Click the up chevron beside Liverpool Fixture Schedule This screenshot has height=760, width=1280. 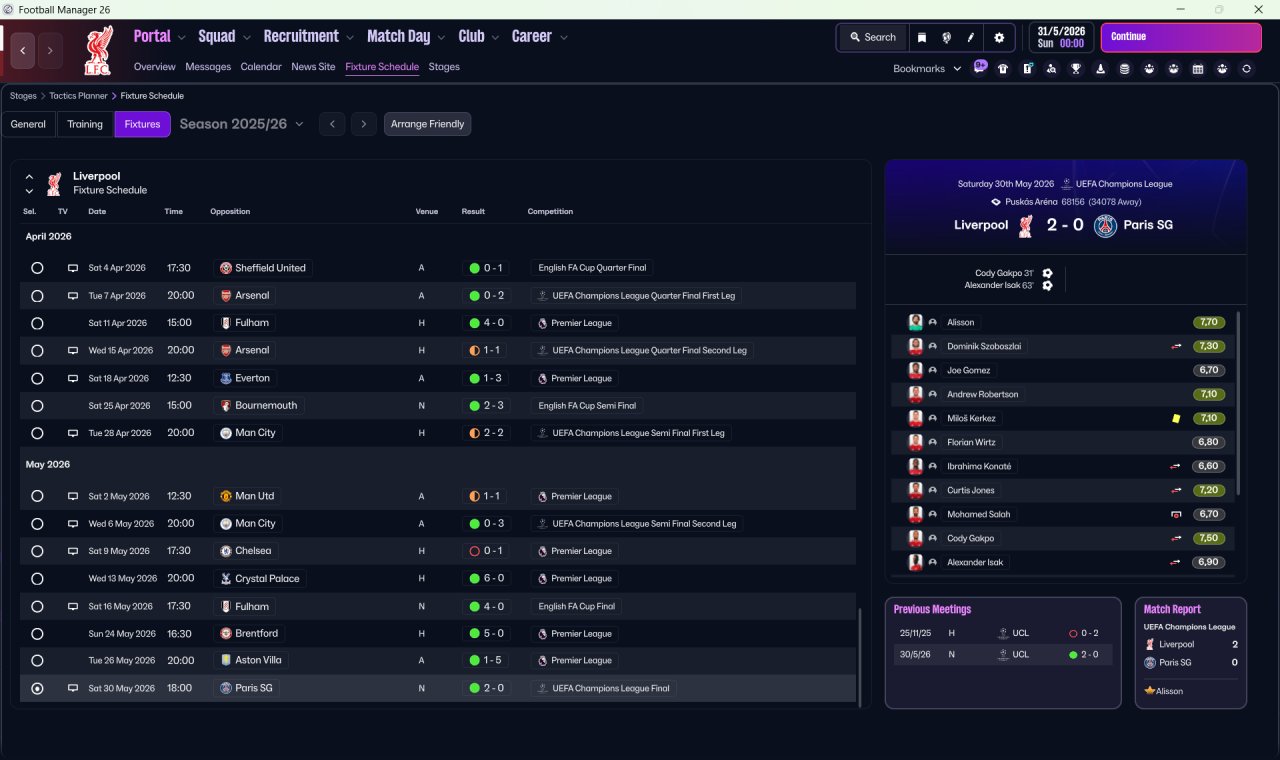[29, 176]
